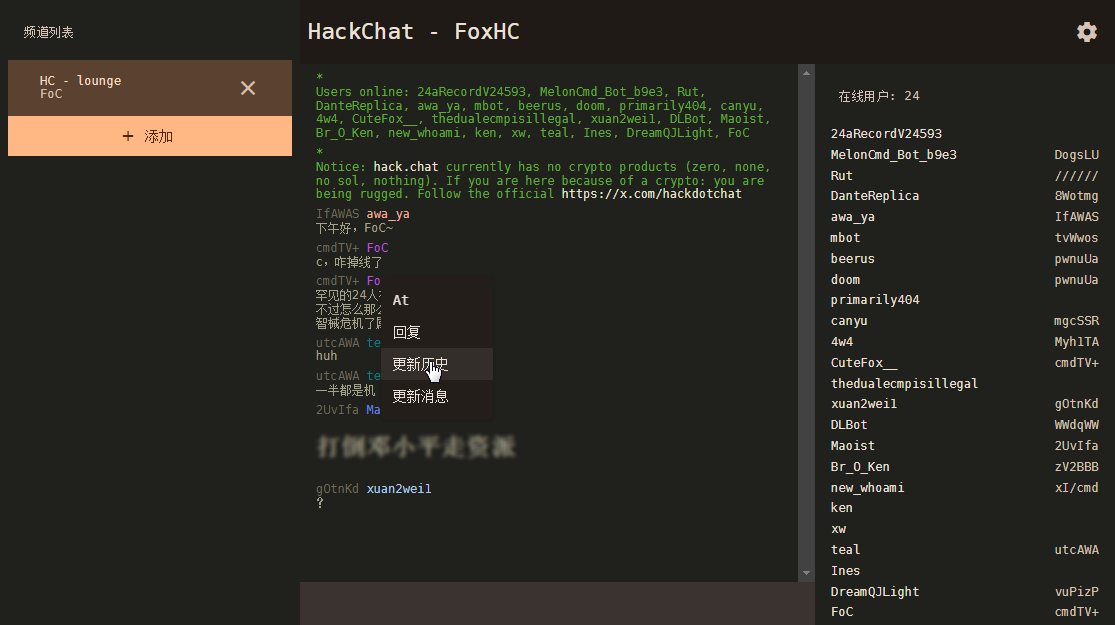
Task: Select awa_ya in online user list
Action: tap(853, 217)
